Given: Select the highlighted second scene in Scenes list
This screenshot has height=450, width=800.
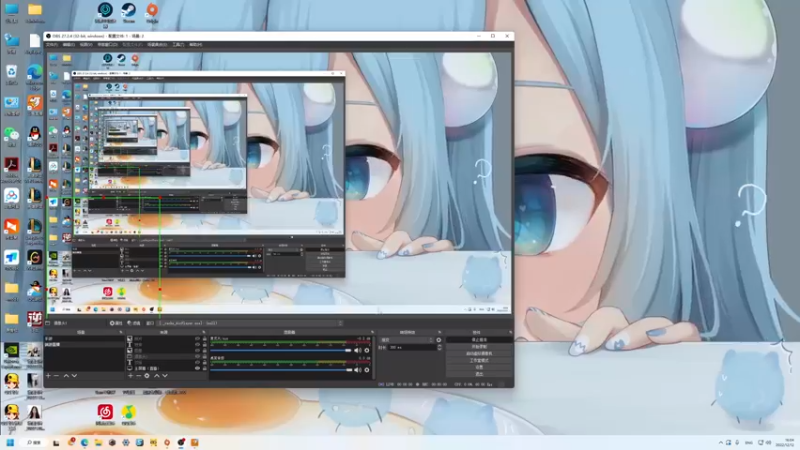Looking at the screenshot, I should 84,344.
